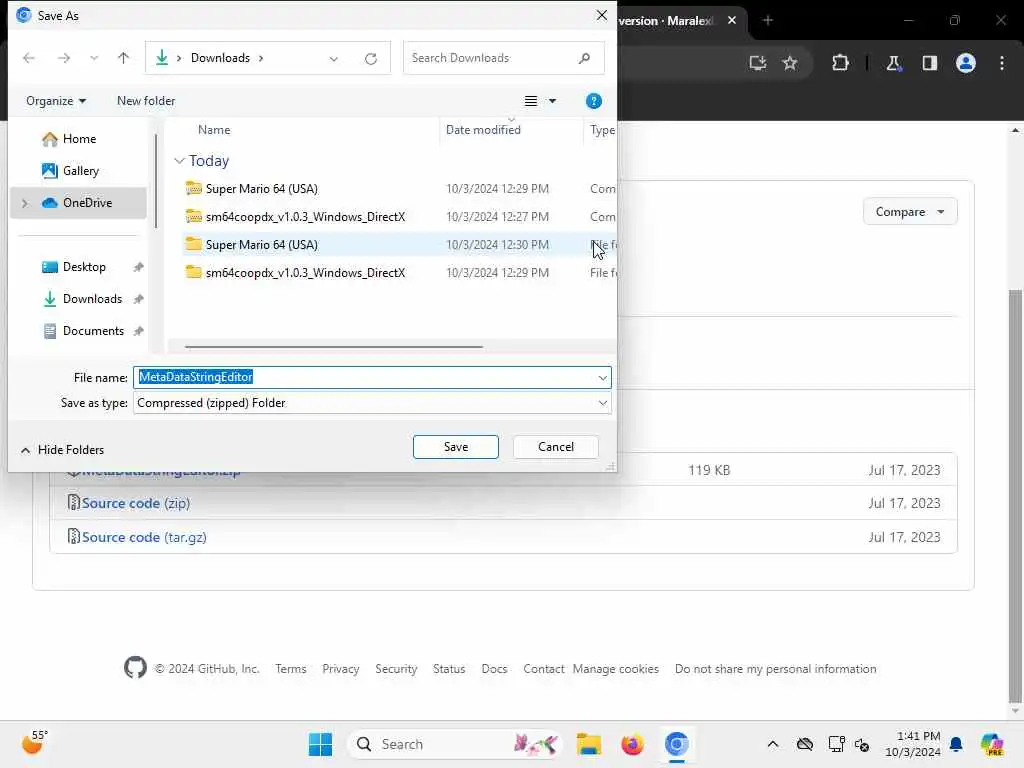
Task: Change the view layout icon
Action: coord(531,101)
